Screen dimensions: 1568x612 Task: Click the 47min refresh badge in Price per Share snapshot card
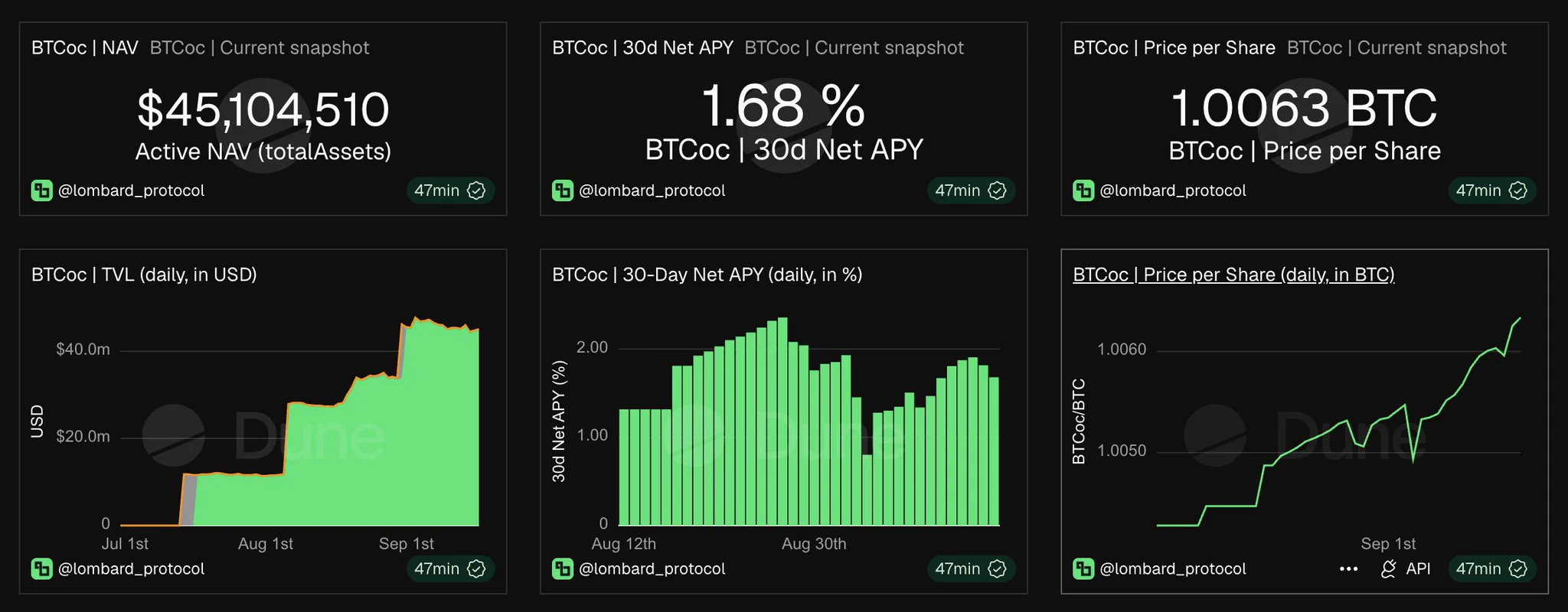click(1491, 190)
